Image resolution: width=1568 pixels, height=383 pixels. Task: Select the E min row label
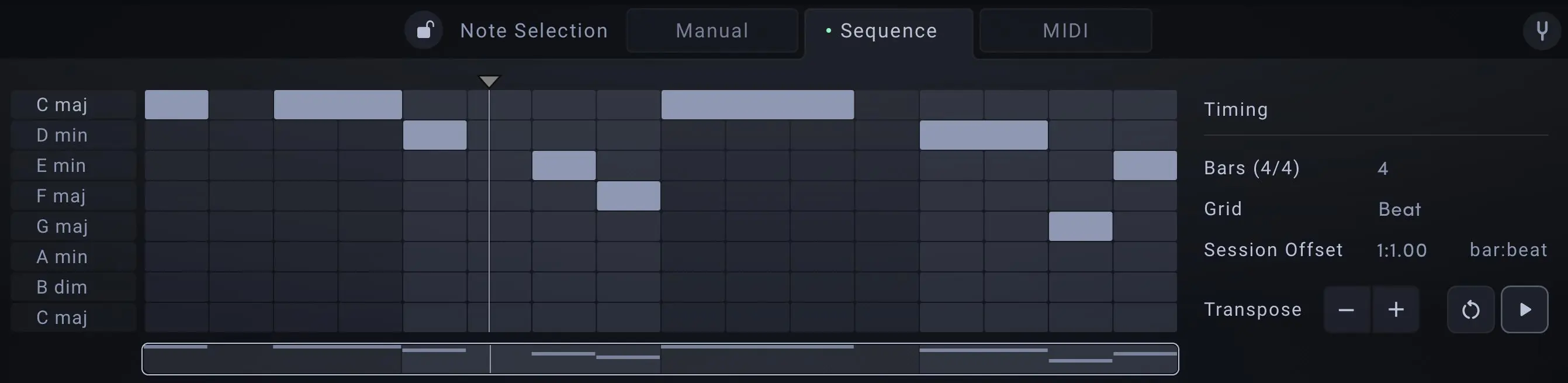73,165
